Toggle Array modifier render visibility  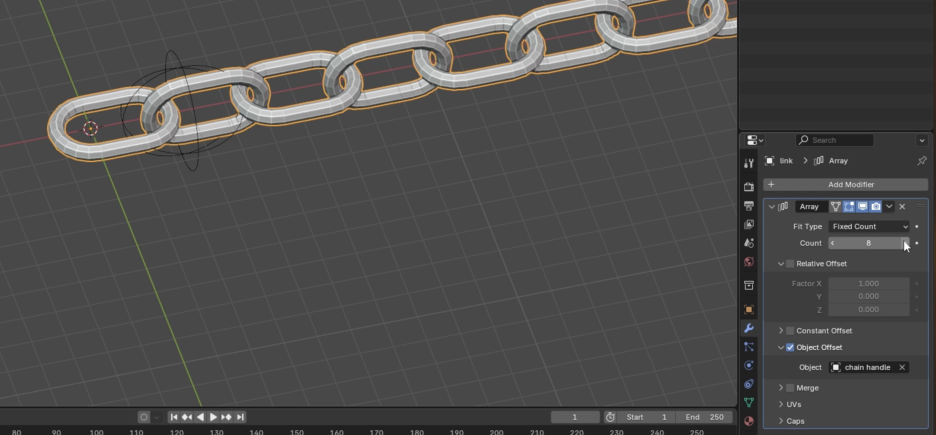(876, 206)
